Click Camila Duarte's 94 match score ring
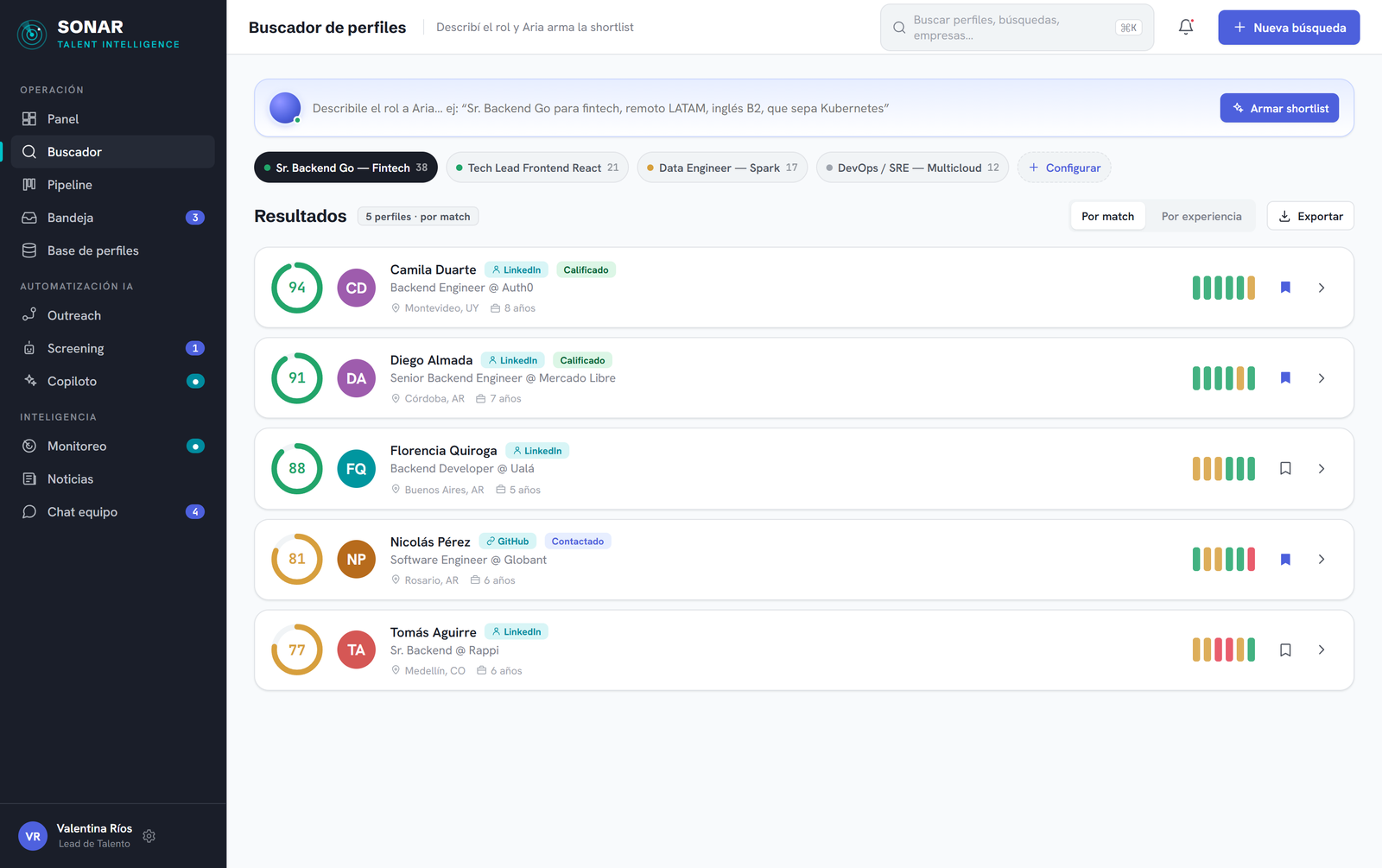The height and width of the screenshot is (868, 1382). tap(297, 288)
